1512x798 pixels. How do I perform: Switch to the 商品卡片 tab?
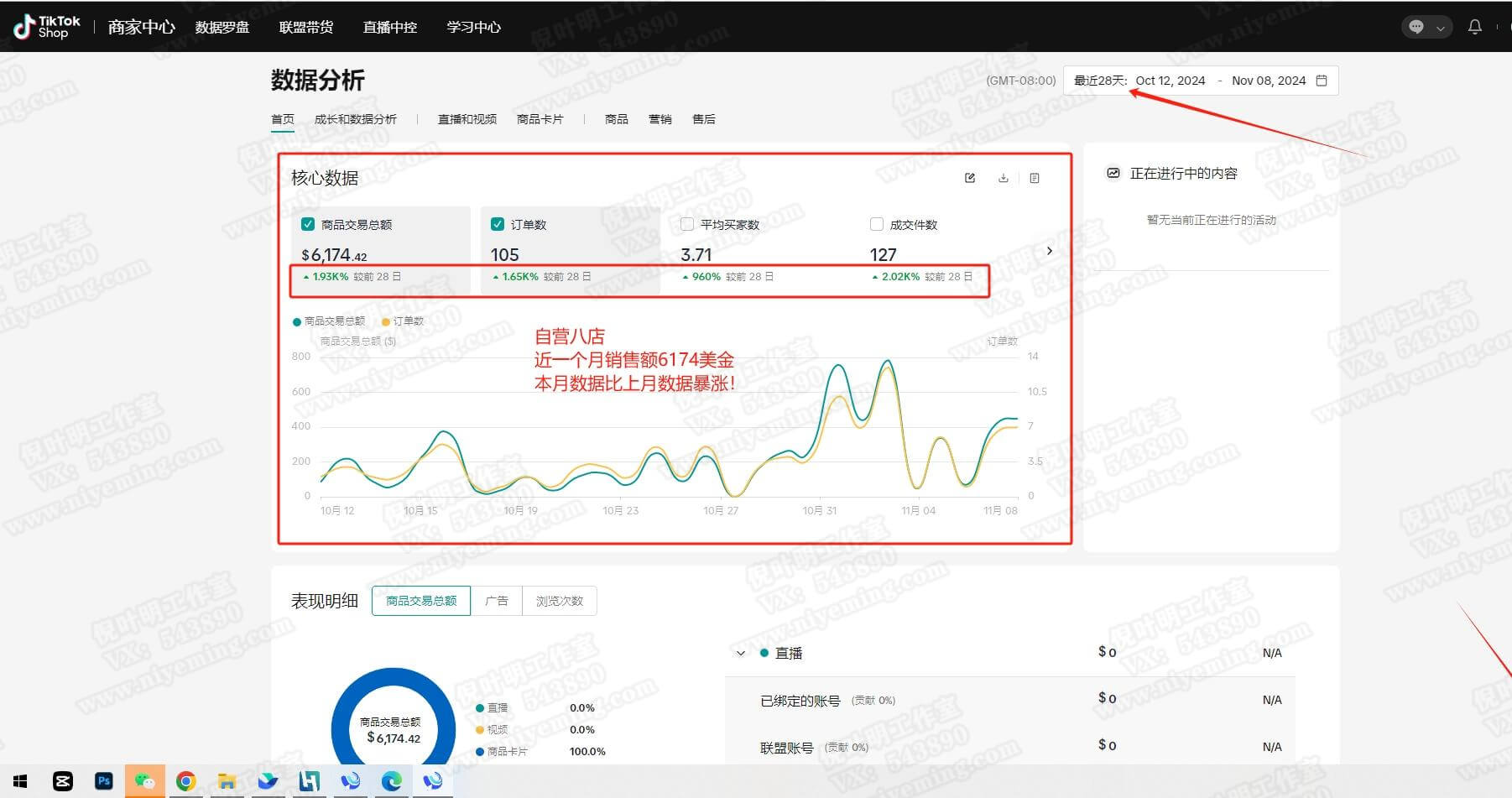pyautogui.click(x=540, y=119)
